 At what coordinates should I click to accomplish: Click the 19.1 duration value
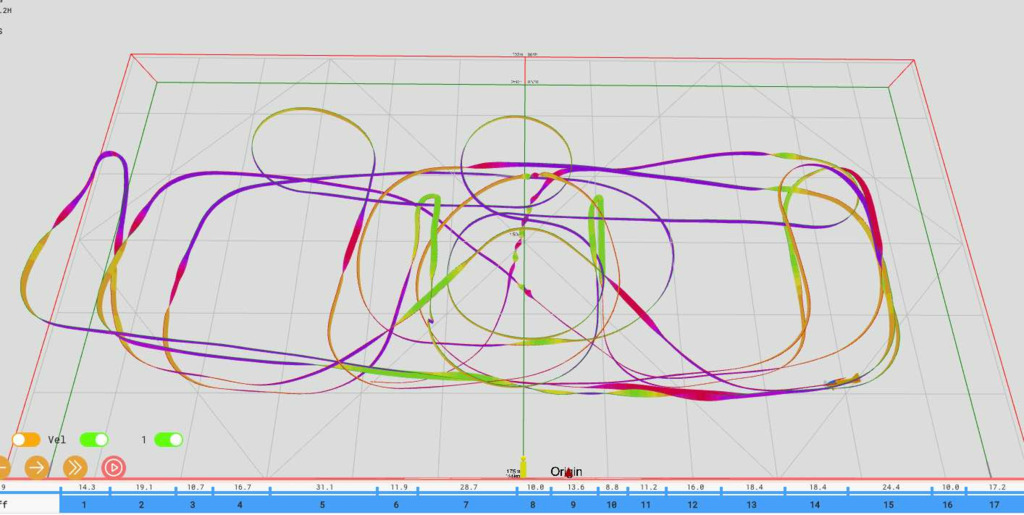pyautogui.click(x=144, y=488)
